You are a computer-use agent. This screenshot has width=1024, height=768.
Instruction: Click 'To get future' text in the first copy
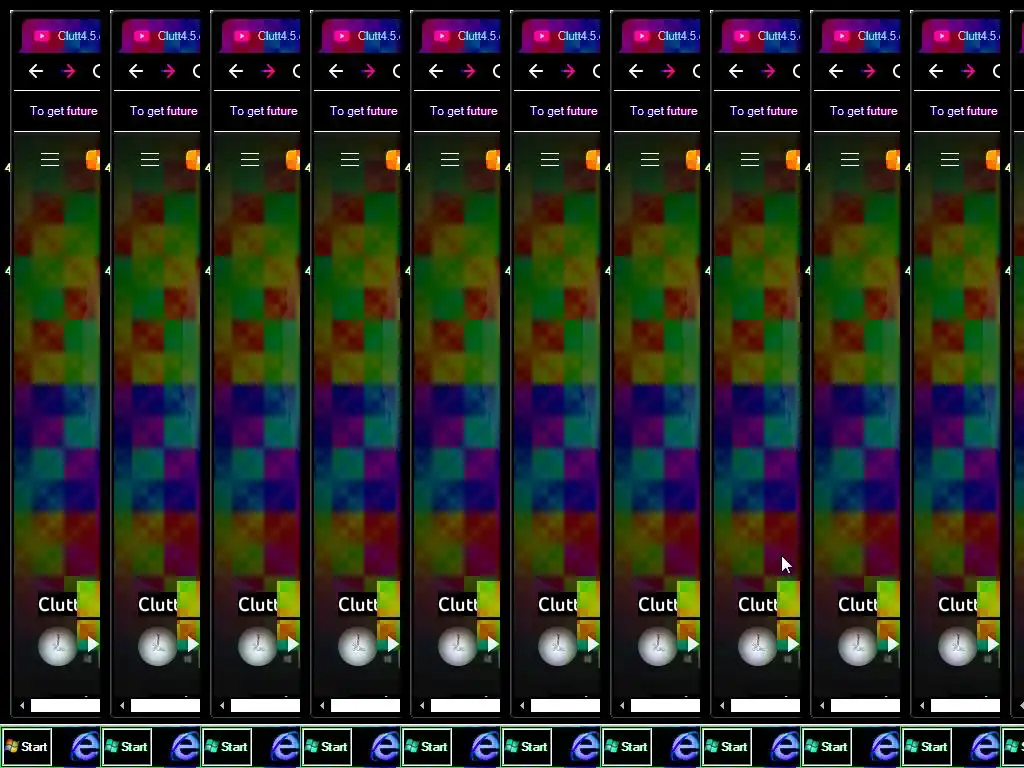coord(63,111)
